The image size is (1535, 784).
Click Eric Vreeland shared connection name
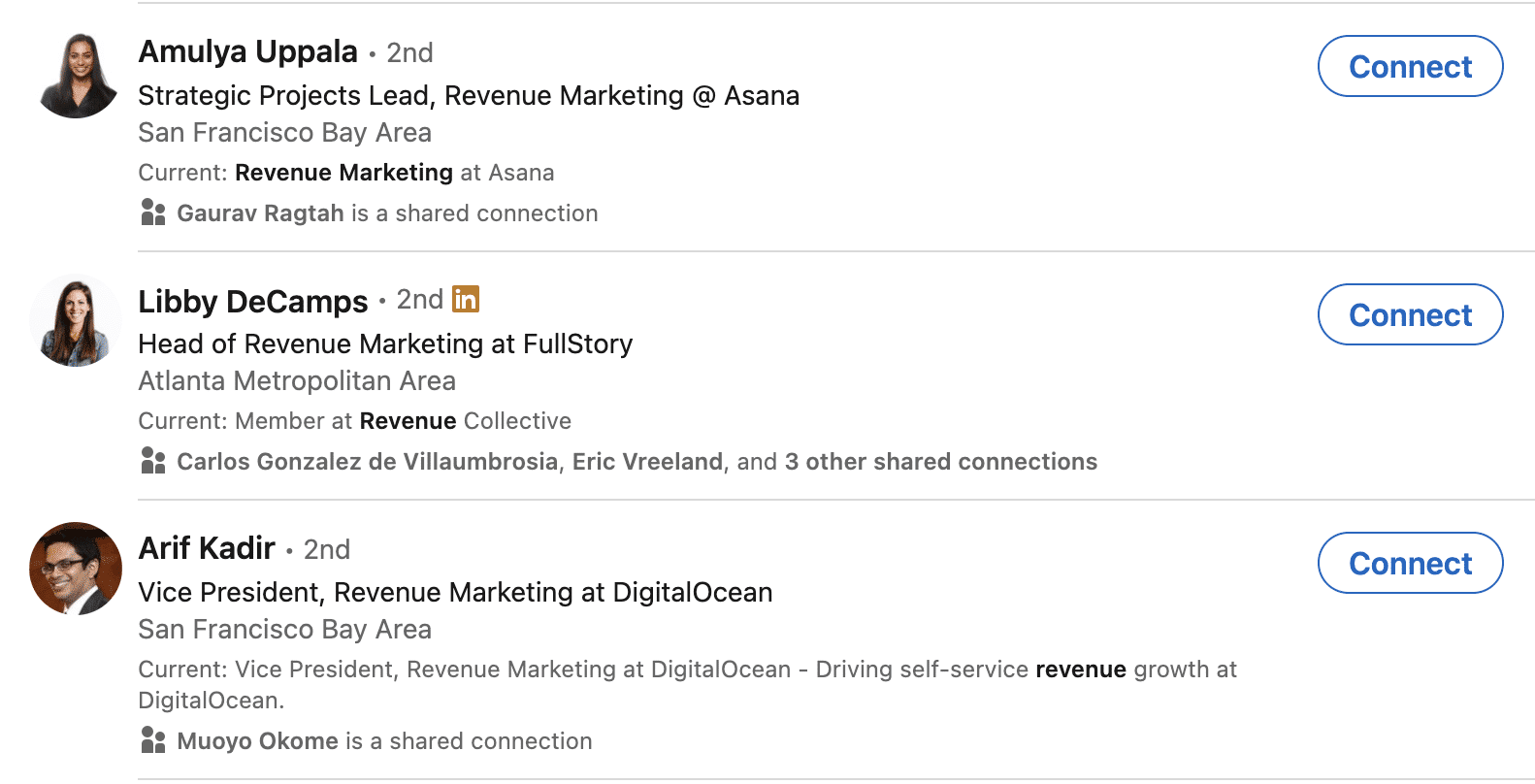(647, 462)
